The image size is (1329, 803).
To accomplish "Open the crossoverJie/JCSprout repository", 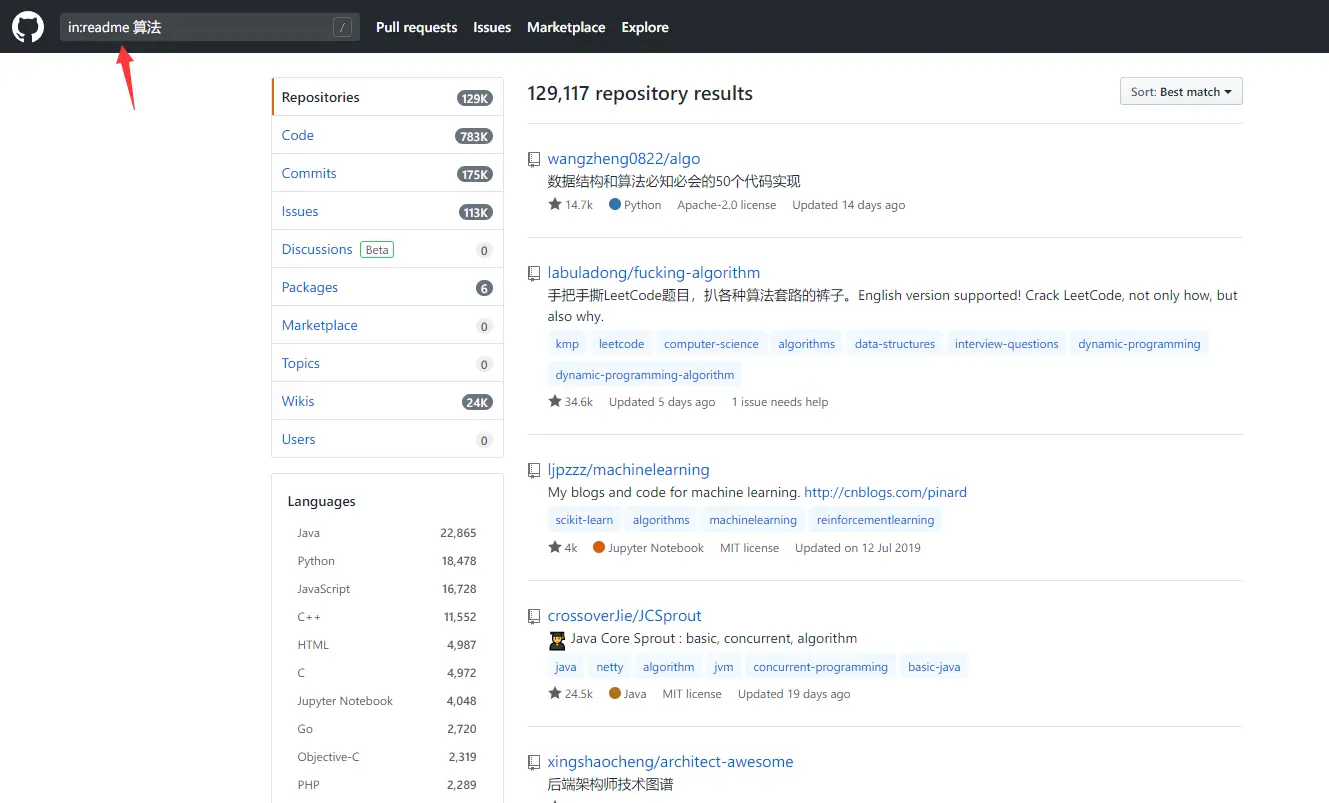I will pos(625,616).
